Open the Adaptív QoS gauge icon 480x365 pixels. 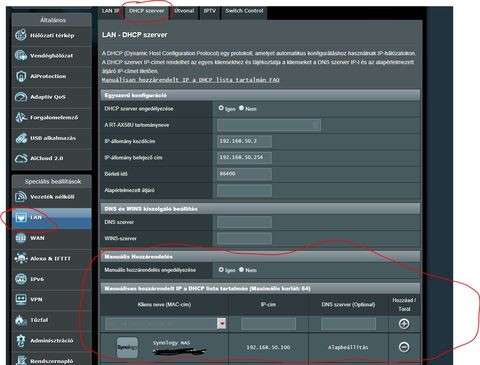point(21,97)
